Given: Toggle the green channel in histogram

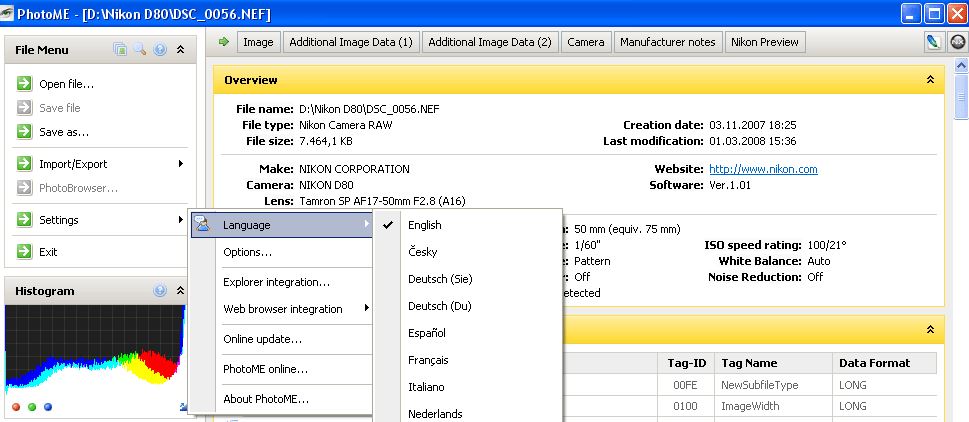Looking at the screenshot, I should 32,407.
